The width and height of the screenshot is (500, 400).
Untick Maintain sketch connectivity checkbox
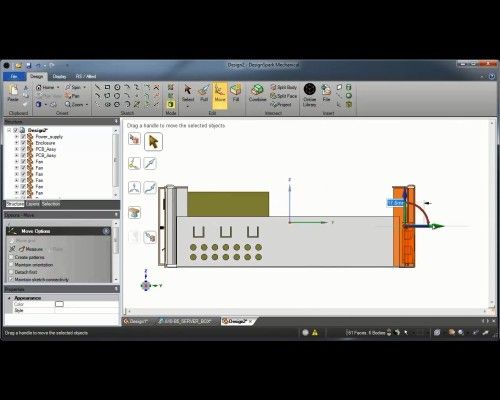(x=11, y=279)
